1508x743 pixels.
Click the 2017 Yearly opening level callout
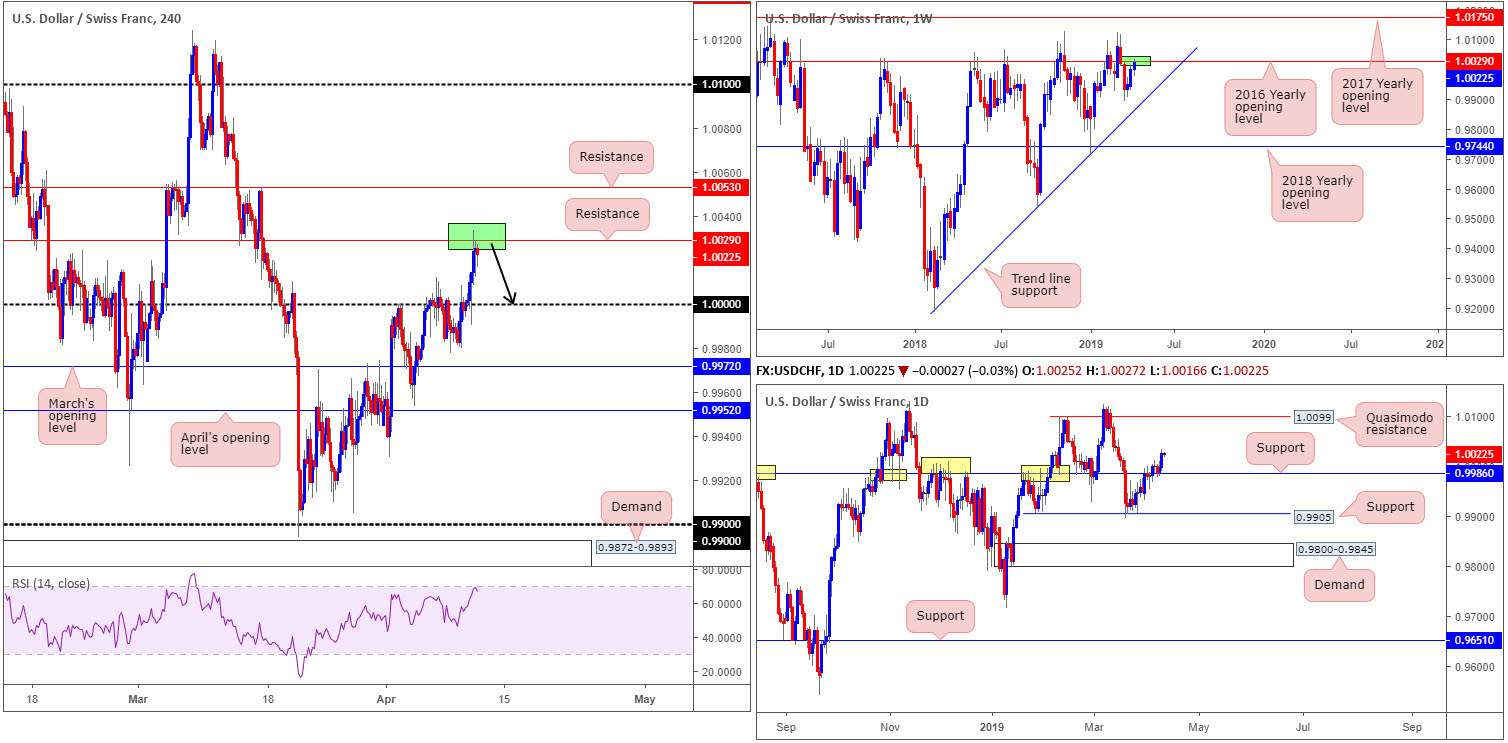(x=1378, y=97)
